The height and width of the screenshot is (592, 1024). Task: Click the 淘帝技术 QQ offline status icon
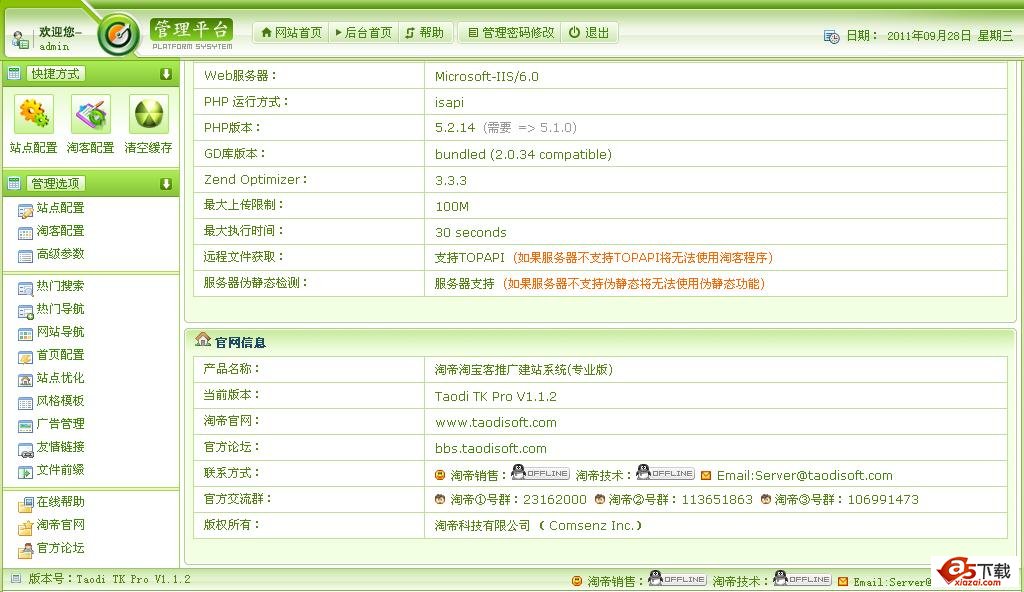665,473
